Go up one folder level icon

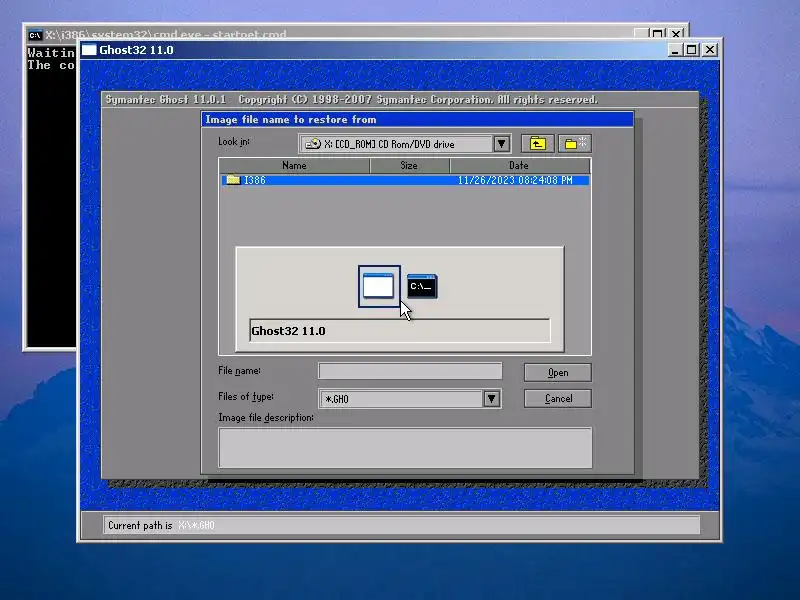pyautogui.click(x=537, y=144)
